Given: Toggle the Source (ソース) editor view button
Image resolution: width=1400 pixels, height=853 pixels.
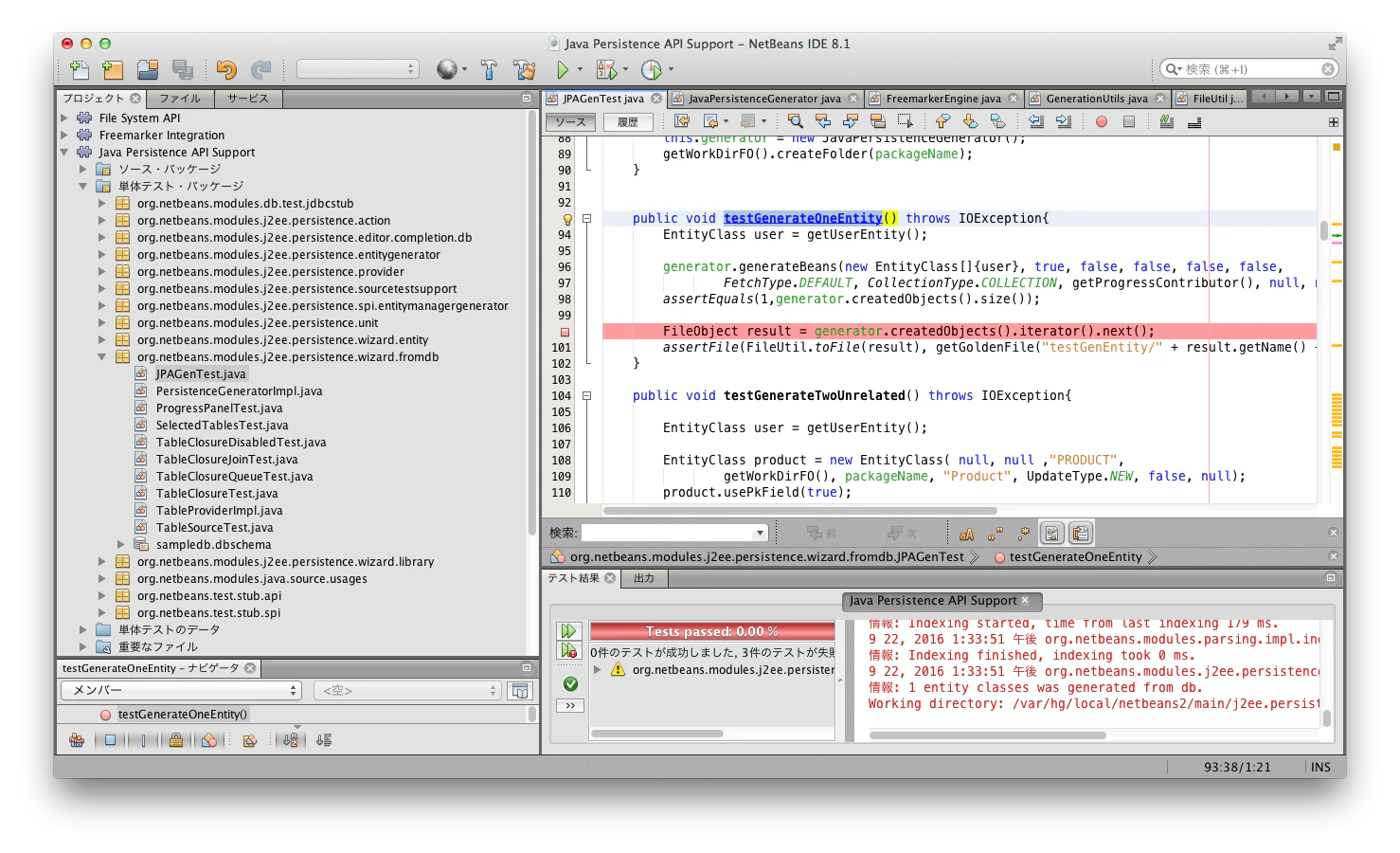Looking at the screenshot, I should pos(571,122).
